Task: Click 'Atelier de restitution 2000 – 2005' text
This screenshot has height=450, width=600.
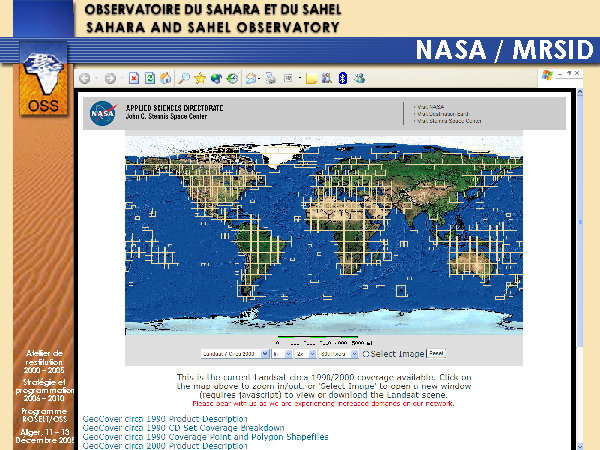Action: click(44, 362)
